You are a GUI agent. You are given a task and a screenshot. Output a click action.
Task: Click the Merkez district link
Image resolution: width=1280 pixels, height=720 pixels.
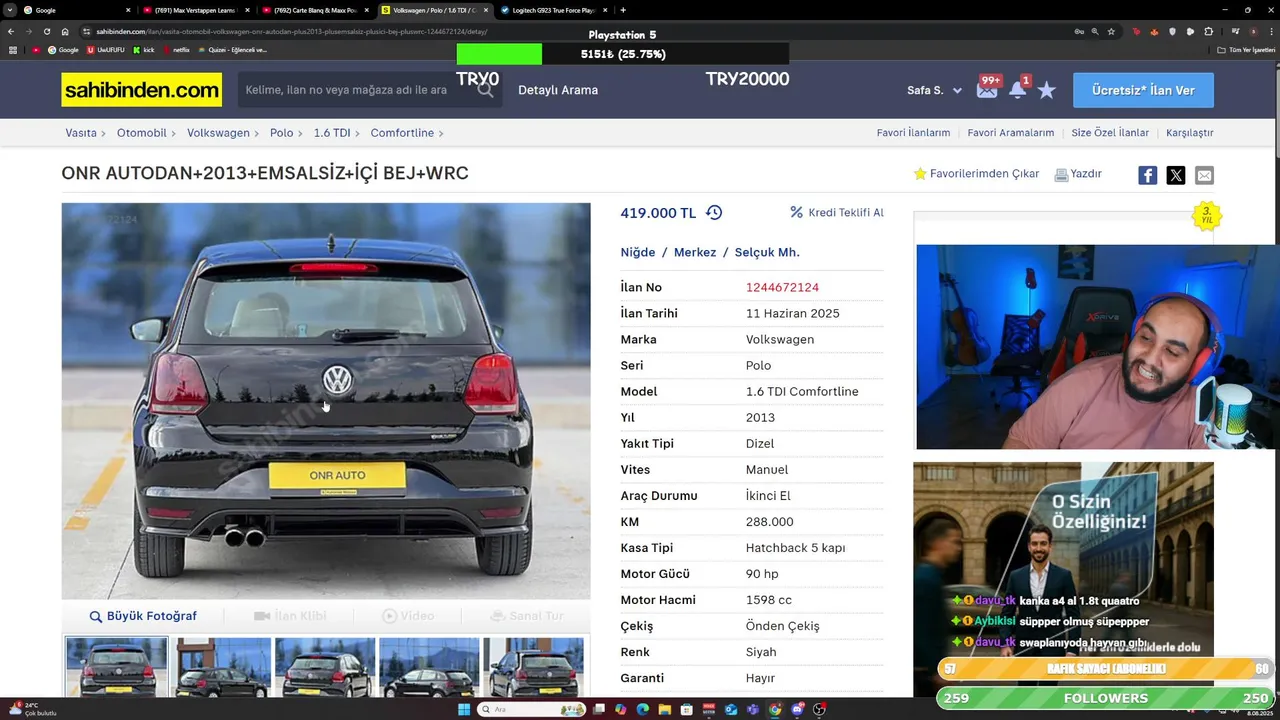(x=695, y=252)
